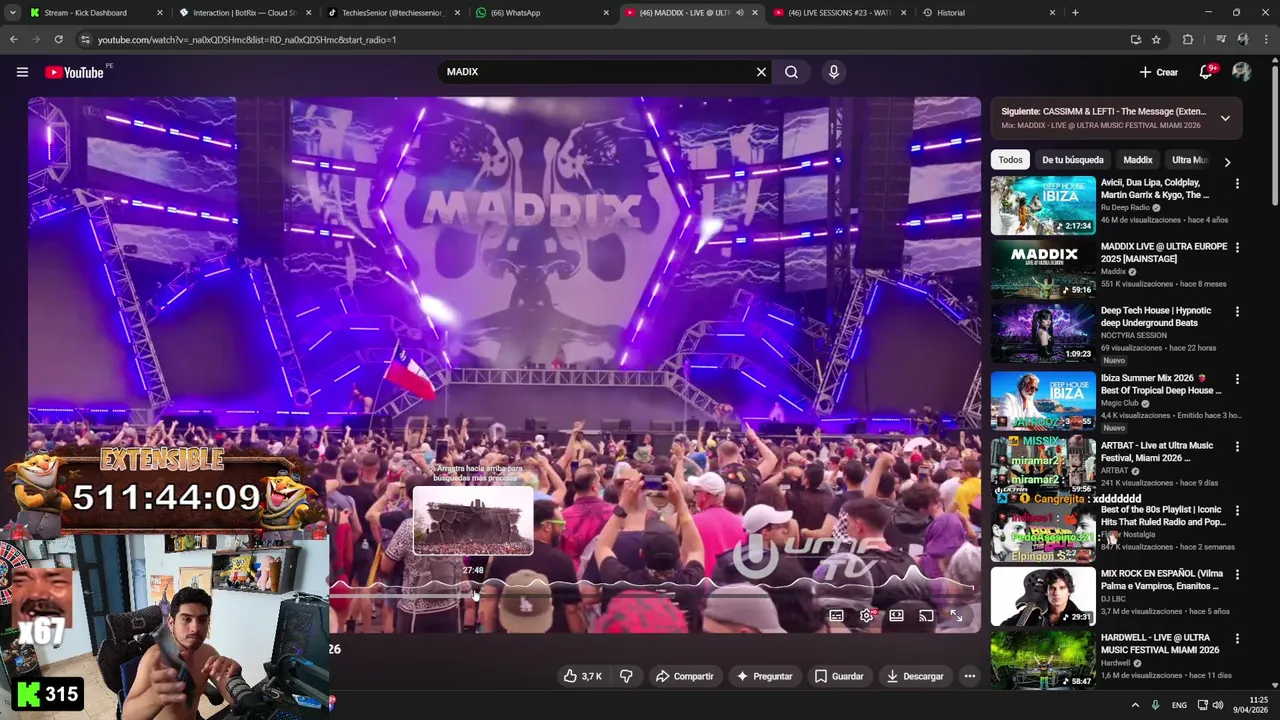Cast video with the player's Cast icon
The image size is (1280, 720).
pyautogui.click(x=926, y=616)
